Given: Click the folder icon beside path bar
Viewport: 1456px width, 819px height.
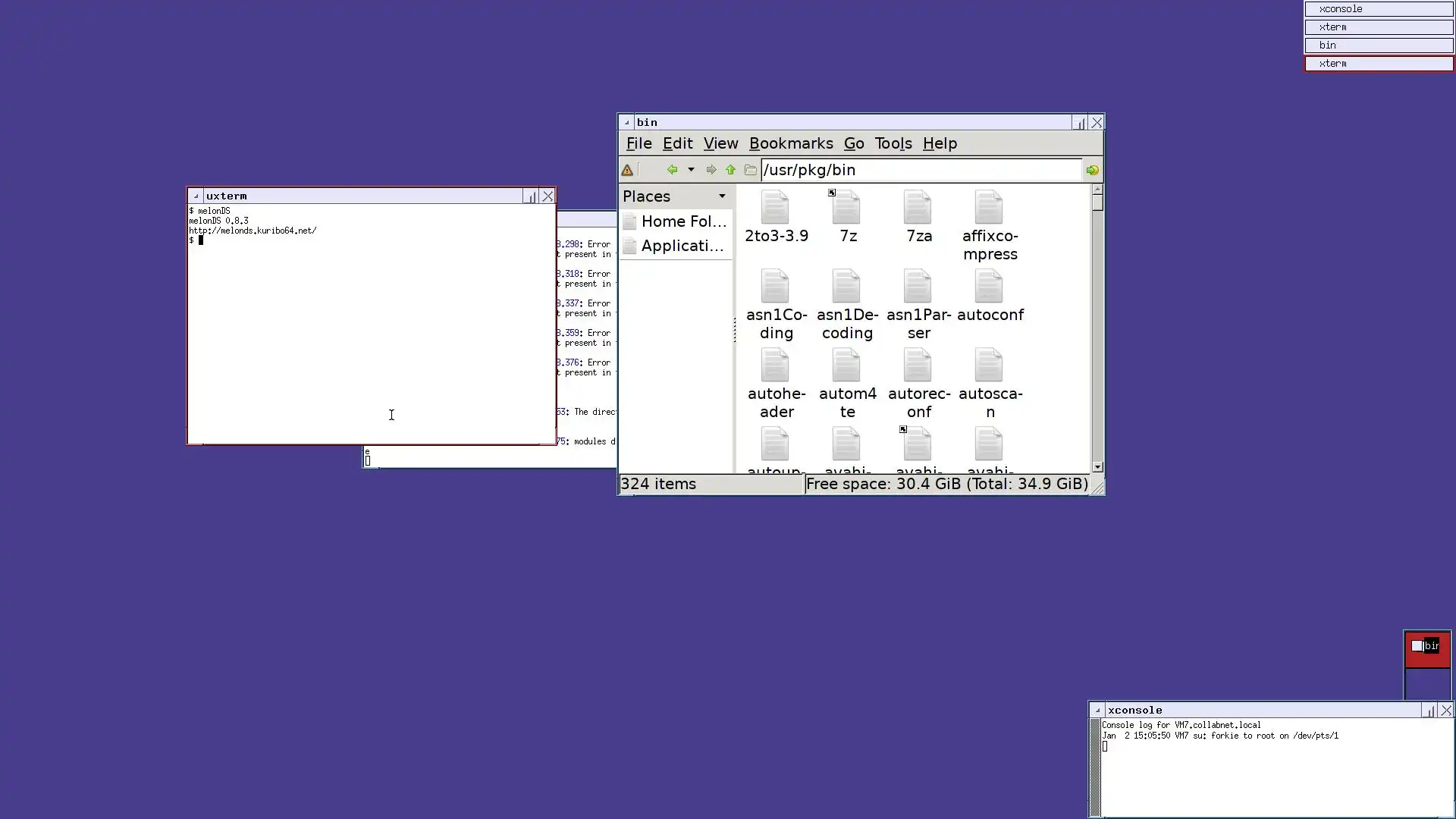Looking at the screenshot, I should [x=750, y=170].
